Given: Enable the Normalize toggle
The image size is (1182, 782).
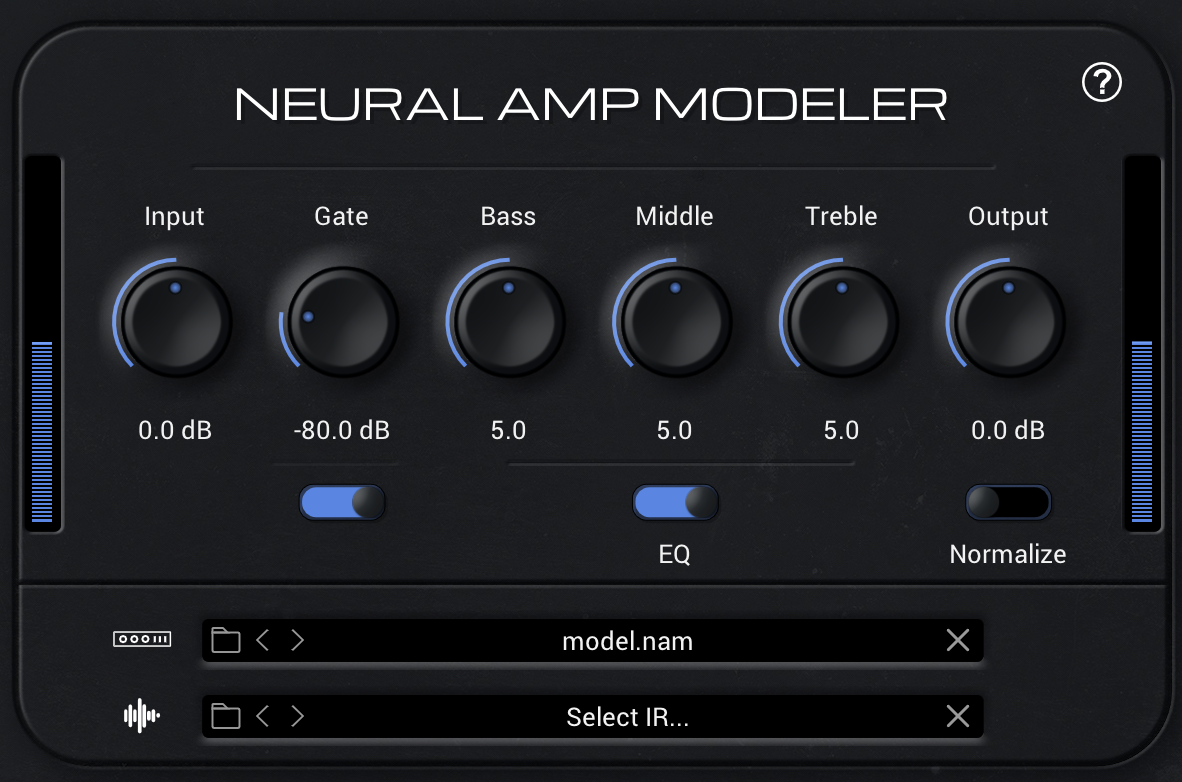Looking at the screenshot, I should pos(1008,501).
